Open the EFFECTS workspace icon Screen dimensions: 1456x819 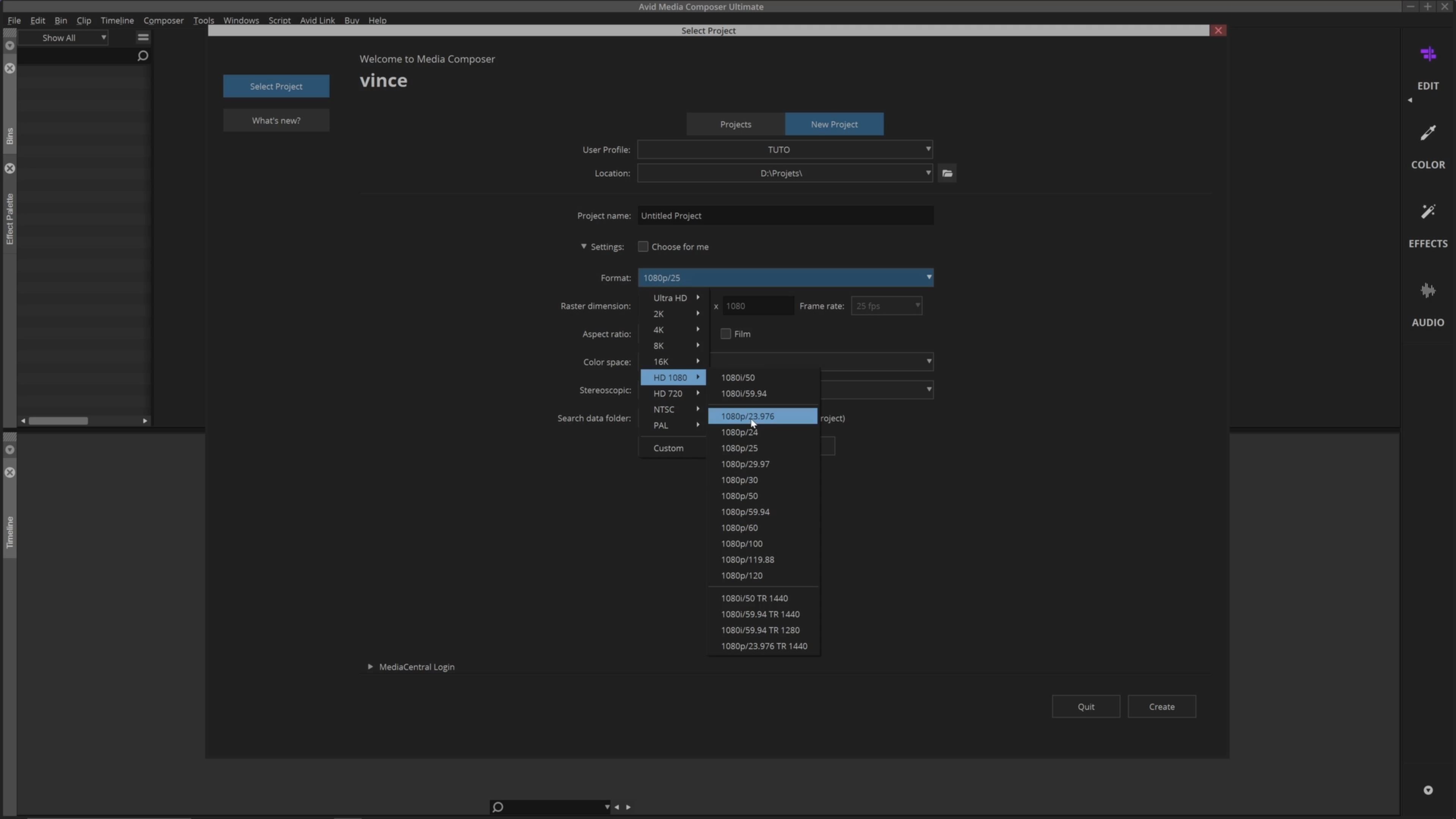tap(1428, 212)
